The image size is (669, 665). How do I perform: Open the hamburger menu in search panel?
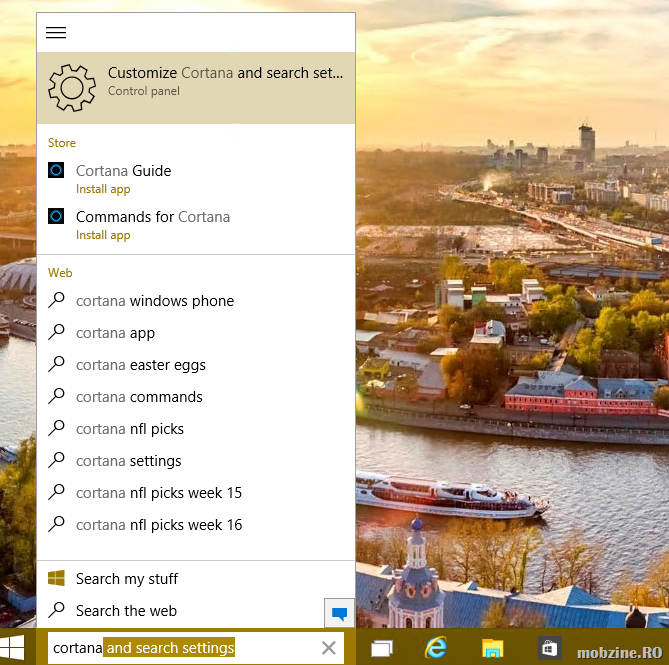(x=56, y=32)
